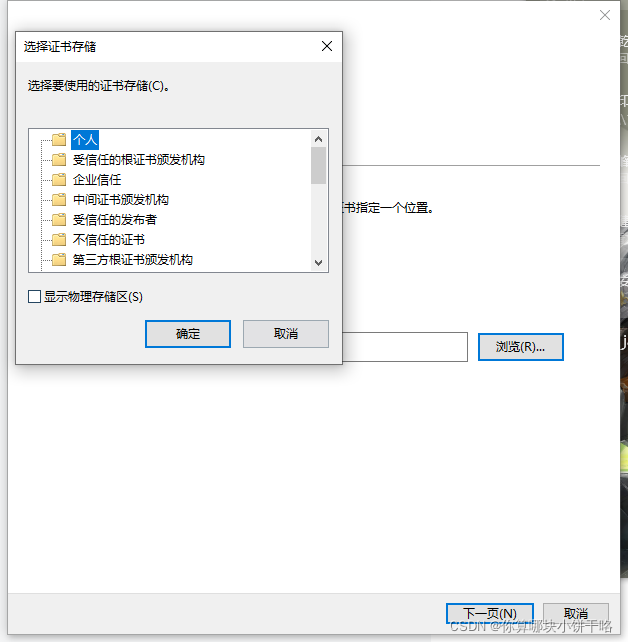Enable the 显示物理存储区 checkbox
The image size is (628, 642).
point(34,296)
